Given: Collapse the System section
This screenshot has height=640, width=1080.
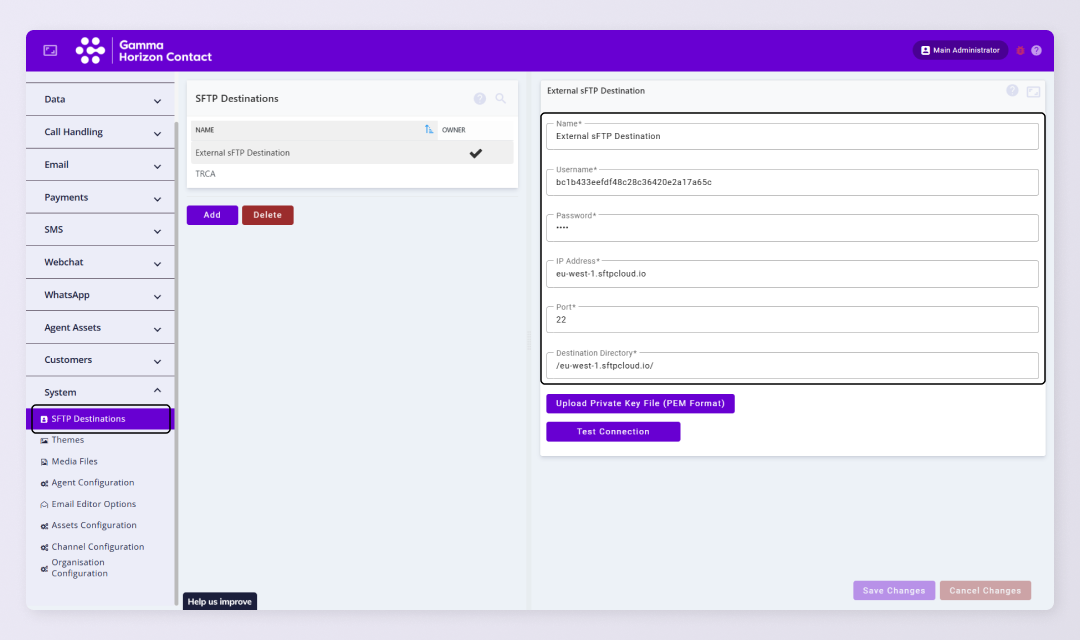Looking at the screenshot, I should coord(155,392).
